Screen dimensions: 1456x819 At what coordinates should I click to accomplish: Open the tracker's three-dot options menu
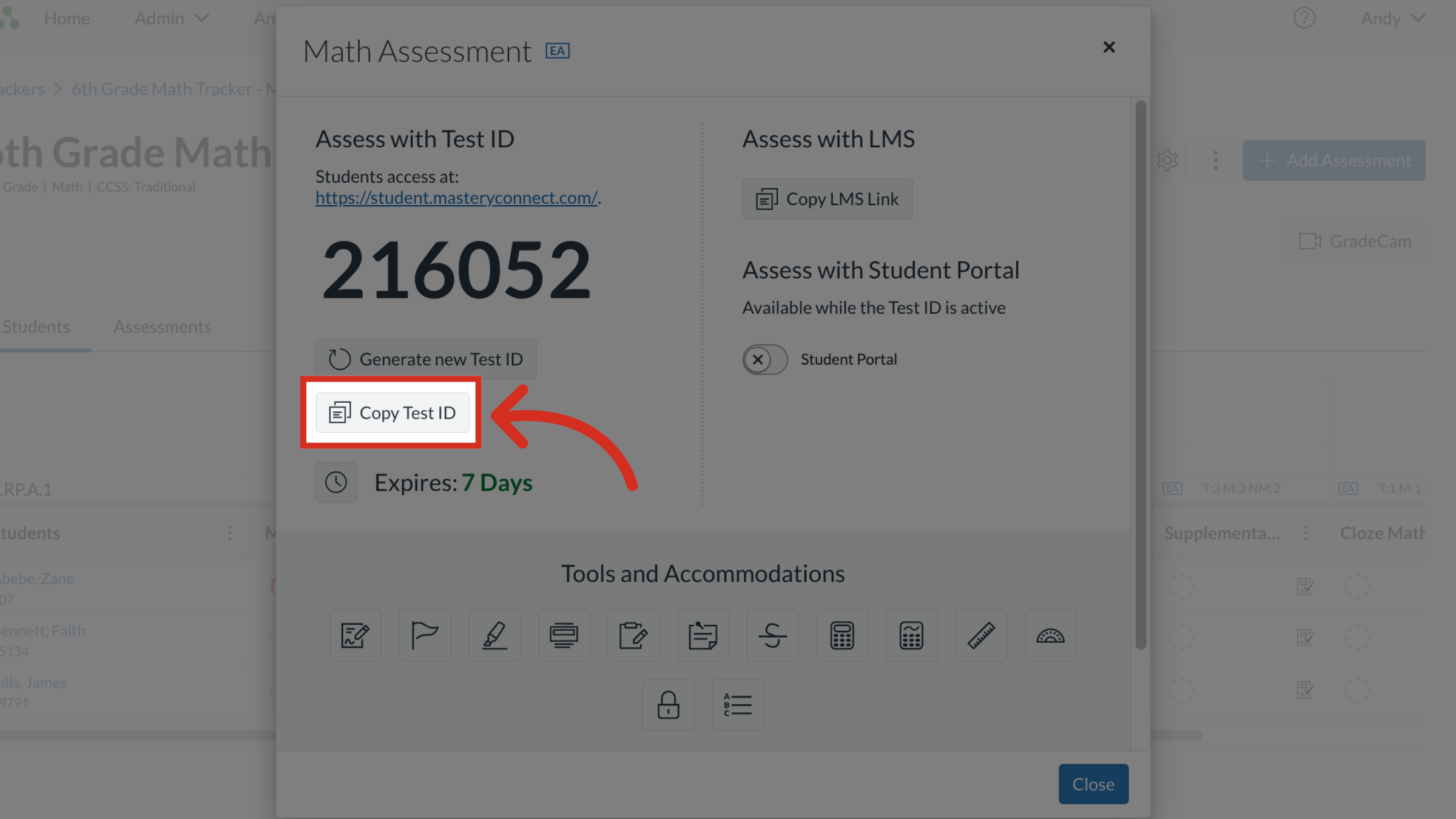pos(1215,160)
